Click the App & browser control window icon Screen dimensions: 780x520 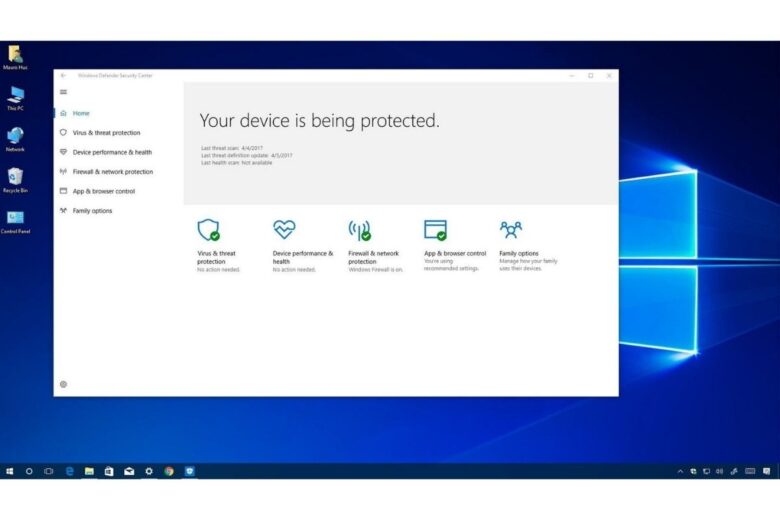click(x=435, y=230)
